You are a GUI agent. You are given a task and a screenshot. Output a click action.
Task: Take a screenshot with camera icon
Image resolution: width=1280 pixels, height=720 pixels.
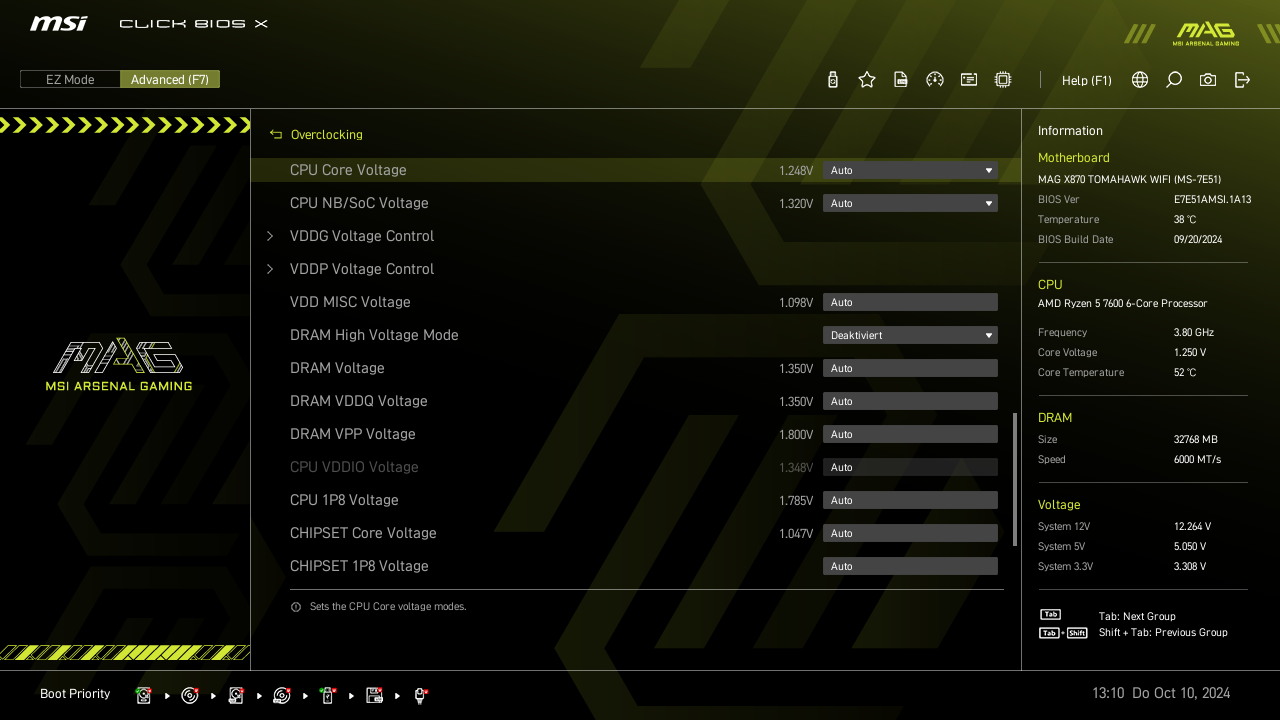click(1208, 80)
